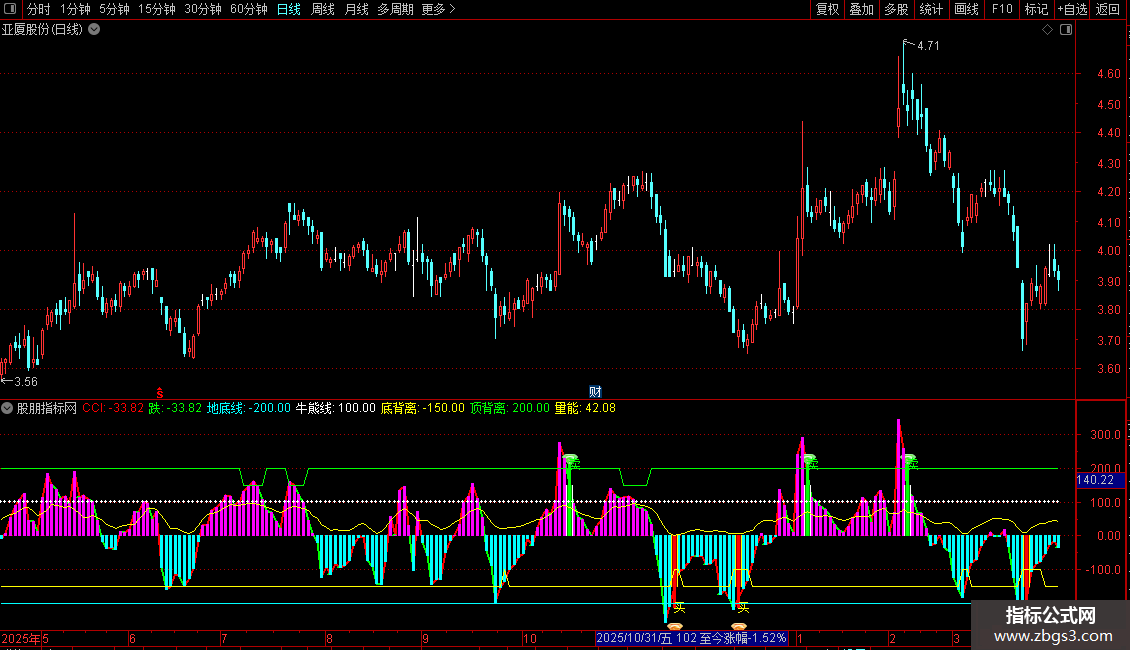The height and width of the screenshot is (650, 1130).
Task: Switch to 日线 daily chart
Action: [288, 9]
